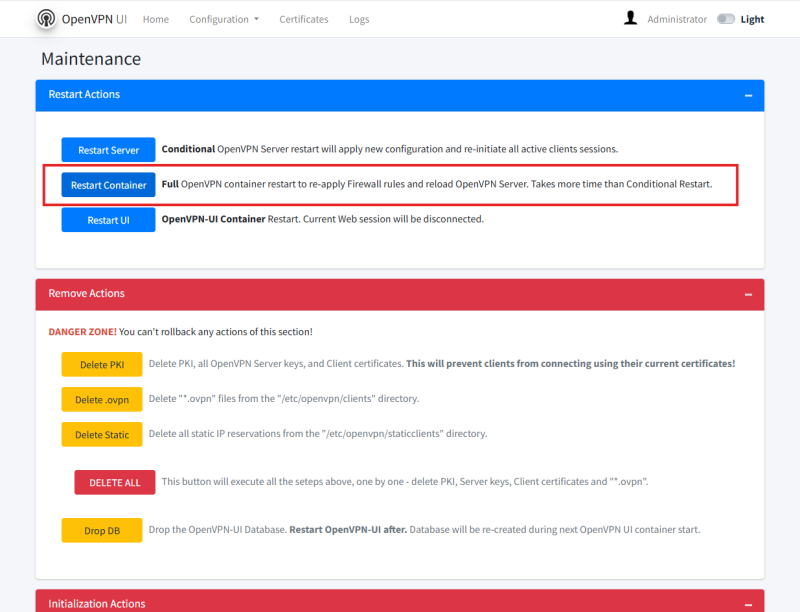
Task: Click the OpenVPN UI brand text
Action: click(x=94, y=19)
